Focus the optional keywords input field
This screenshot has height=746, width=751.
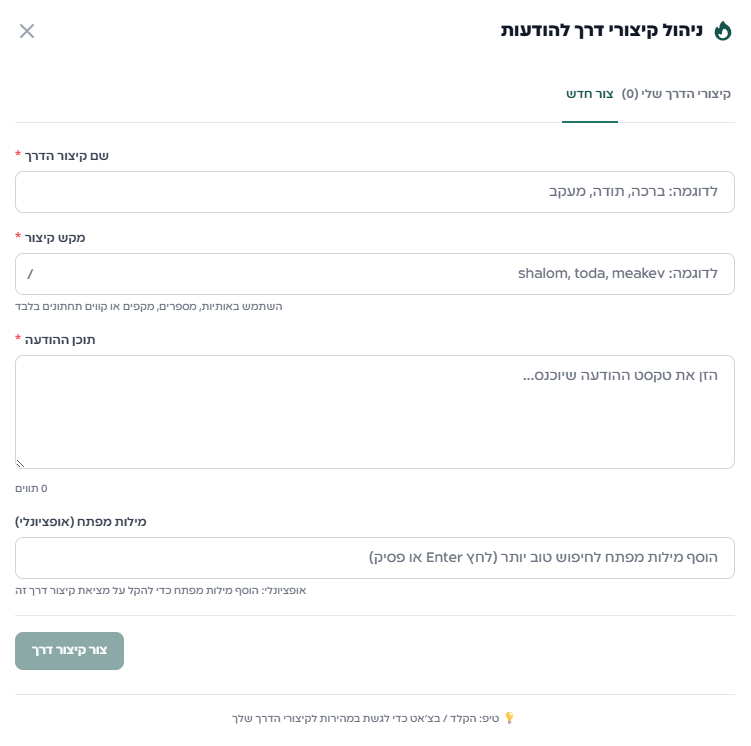pos(375,558)
